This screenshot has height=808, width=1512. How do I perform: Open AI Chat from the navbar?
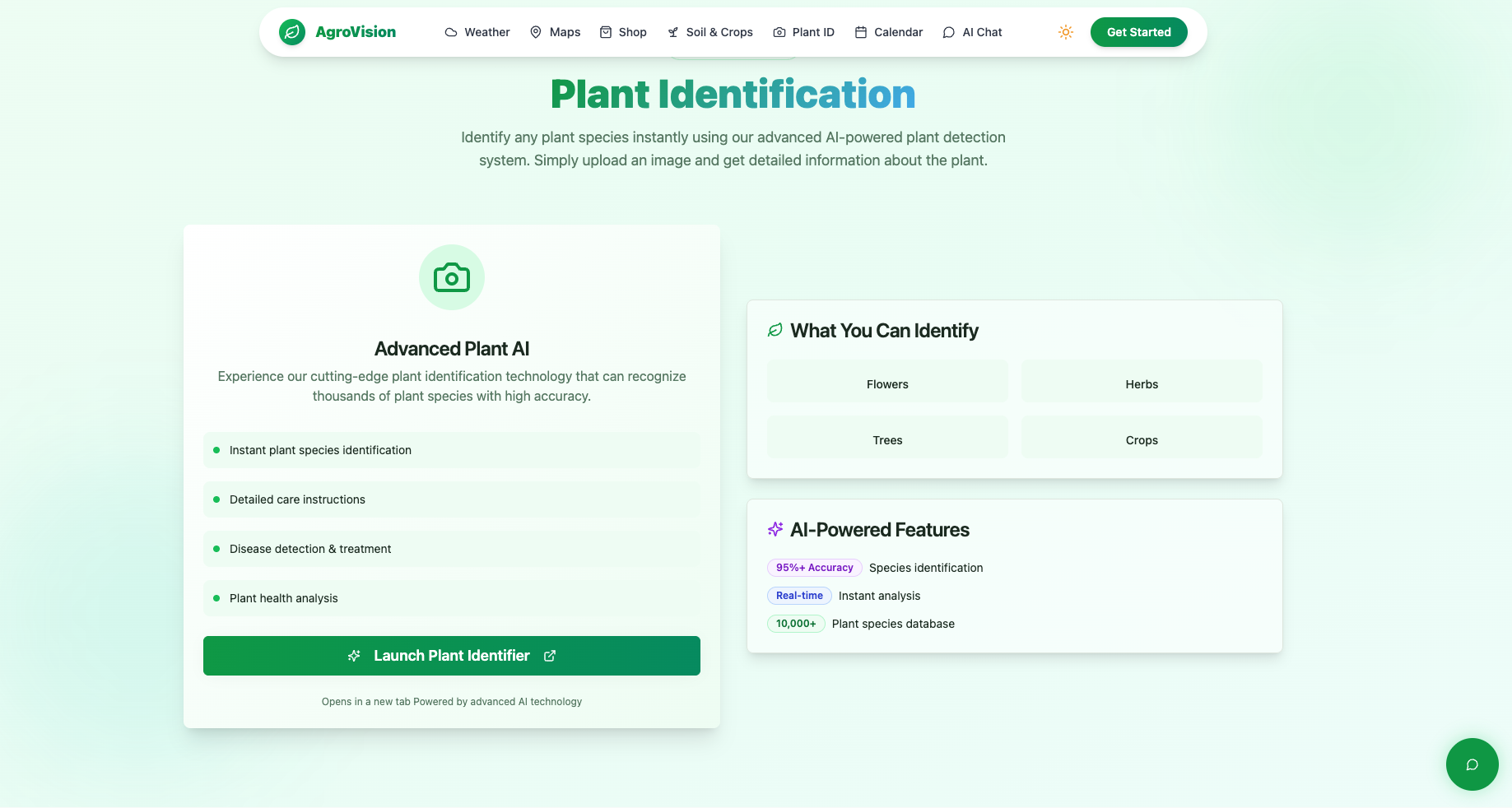point(973,32)
